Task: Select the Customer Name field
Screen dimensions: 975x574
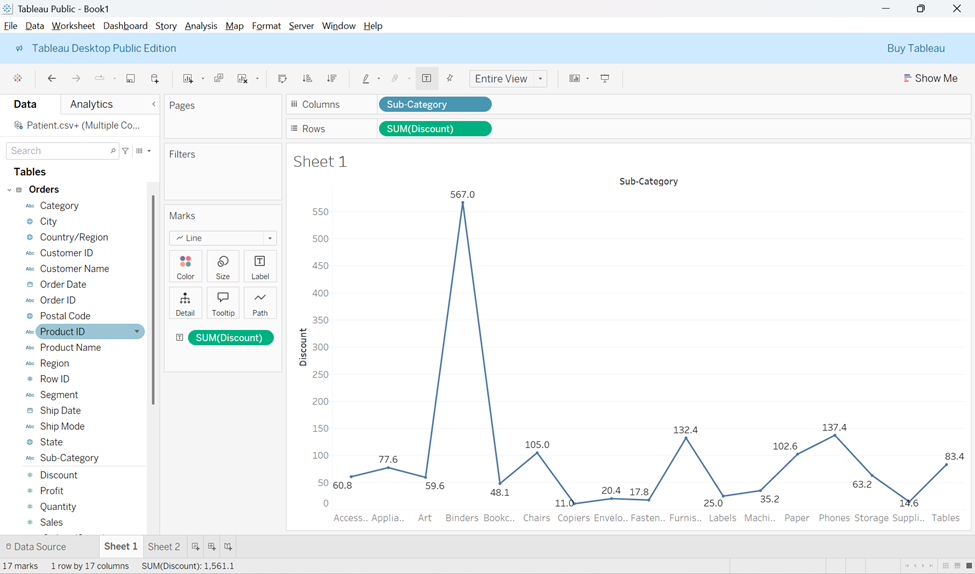Action: tap(75, 269)
